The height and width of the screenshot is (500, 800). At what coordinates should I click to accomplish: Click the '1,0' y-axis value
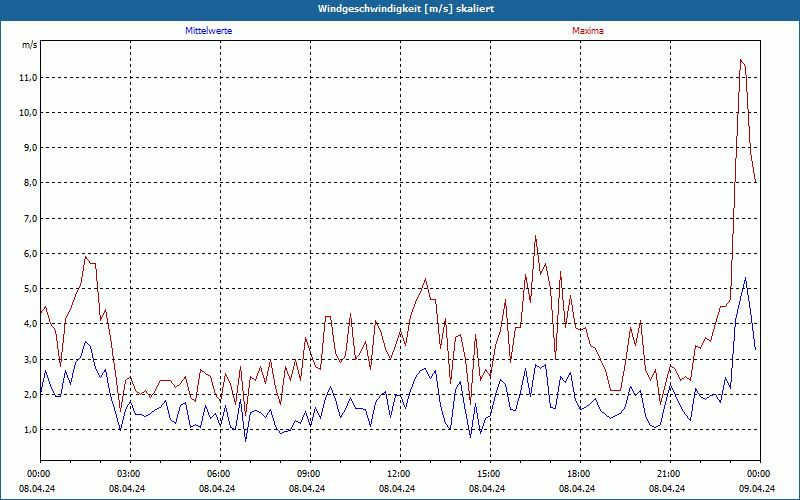tap(31, 430)
